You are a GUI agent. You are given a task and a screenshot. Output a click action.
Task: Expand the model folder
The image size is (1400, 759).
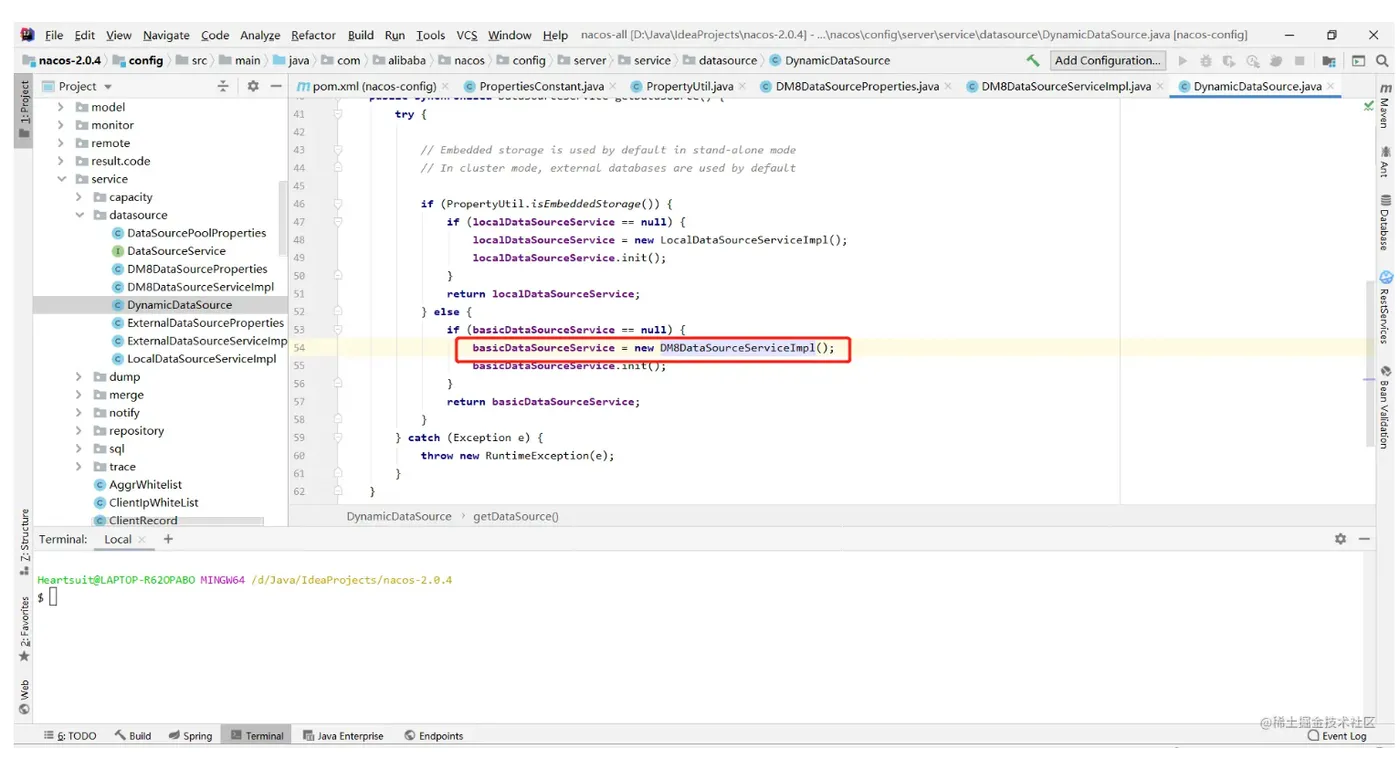tap(61, 107)
